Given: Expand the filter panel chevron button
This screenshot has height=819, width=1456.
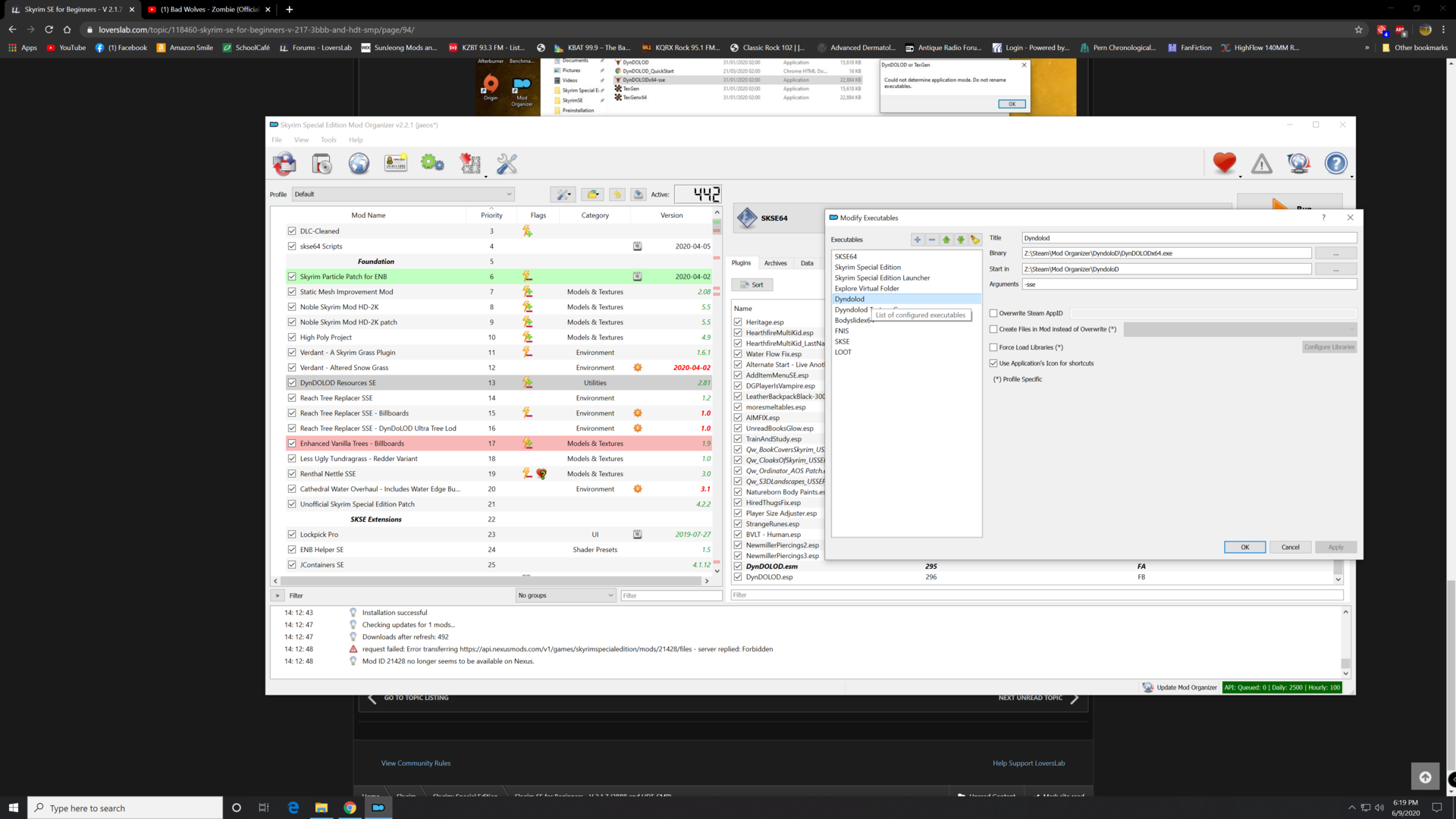Looking at the screenshot, I should pyautogui.click(x=278, y=595).
